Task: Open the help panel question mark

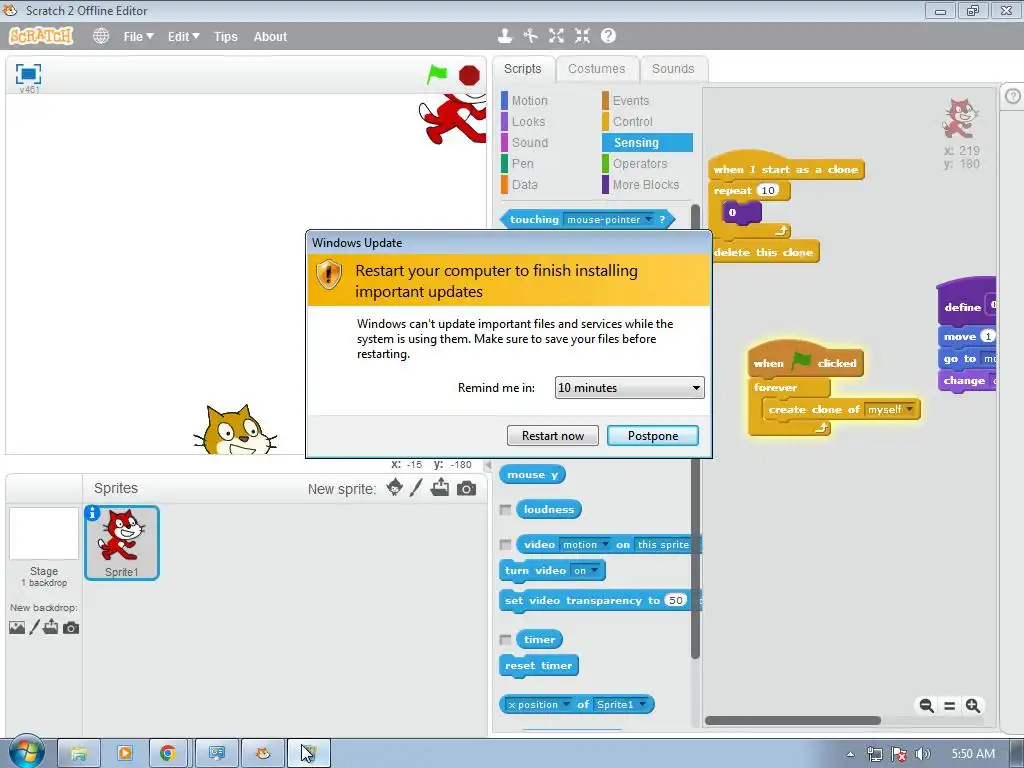Action: 1012,96
